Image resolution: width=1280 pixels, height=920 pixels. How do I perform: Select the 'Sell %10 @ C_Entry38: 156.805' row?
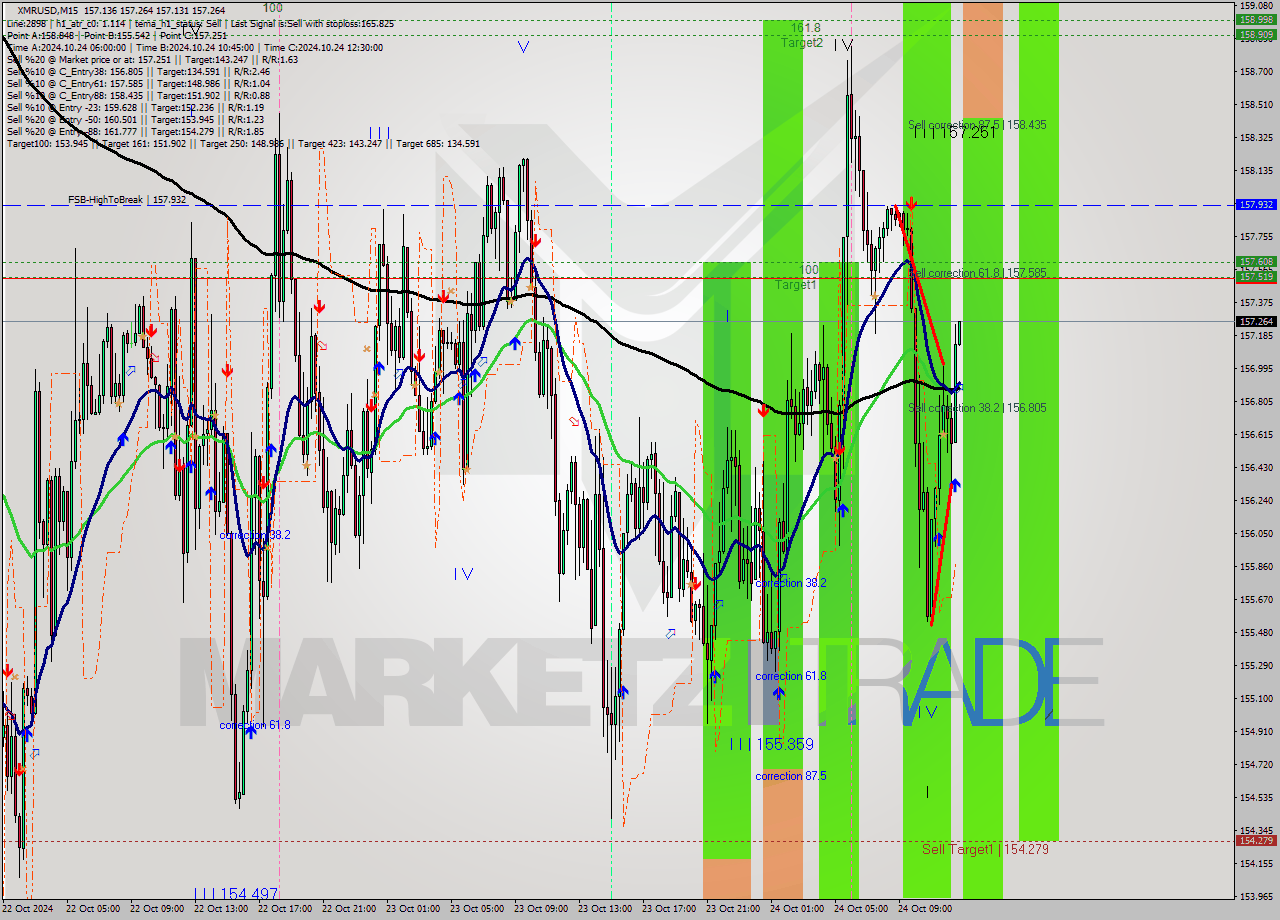(x=138, y=71)
